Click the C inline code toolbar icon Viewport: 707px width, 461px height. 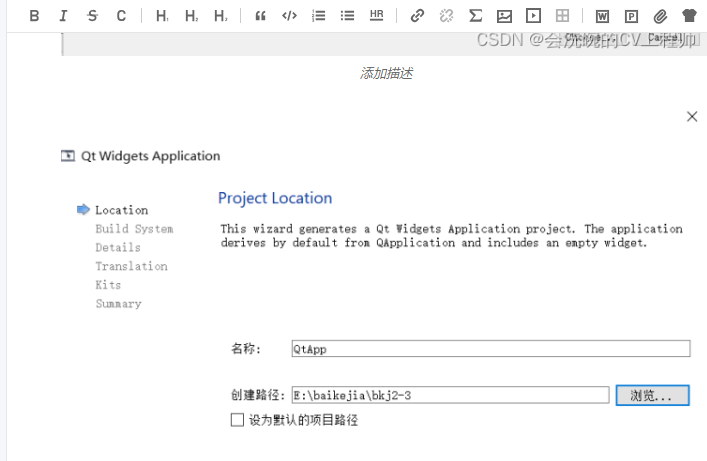(x=121, y=16)
